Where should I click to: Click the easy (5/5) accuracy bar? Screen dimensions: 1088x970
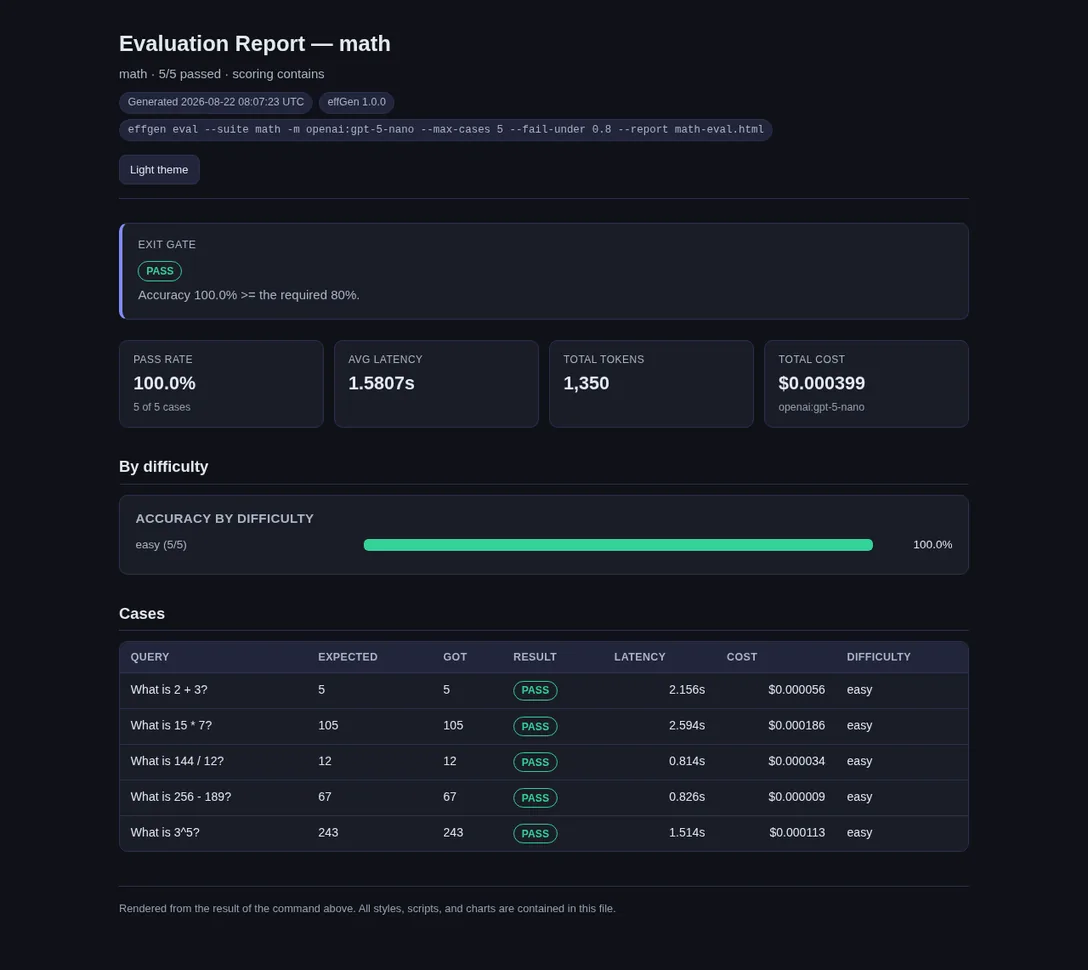pos(618,545)
